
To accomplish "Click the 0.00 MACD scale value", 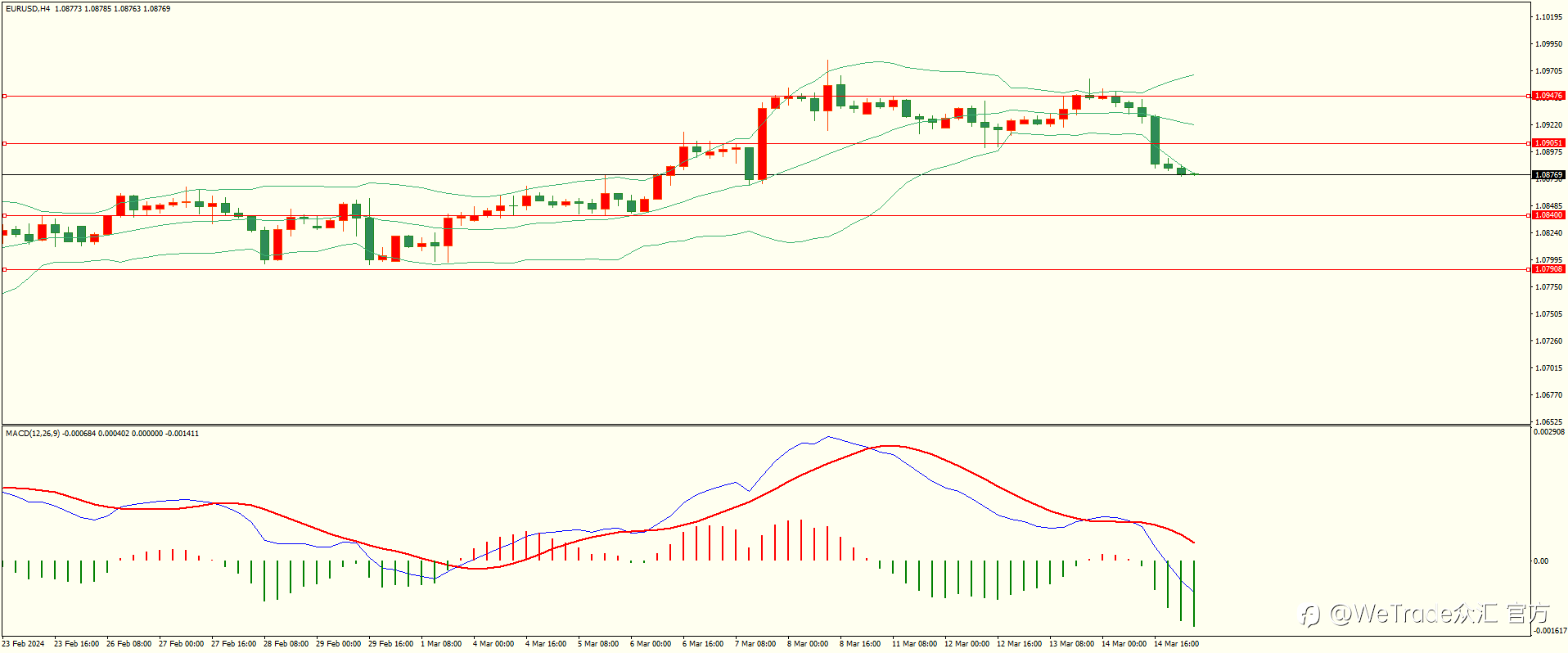I will click(1540, 561).
